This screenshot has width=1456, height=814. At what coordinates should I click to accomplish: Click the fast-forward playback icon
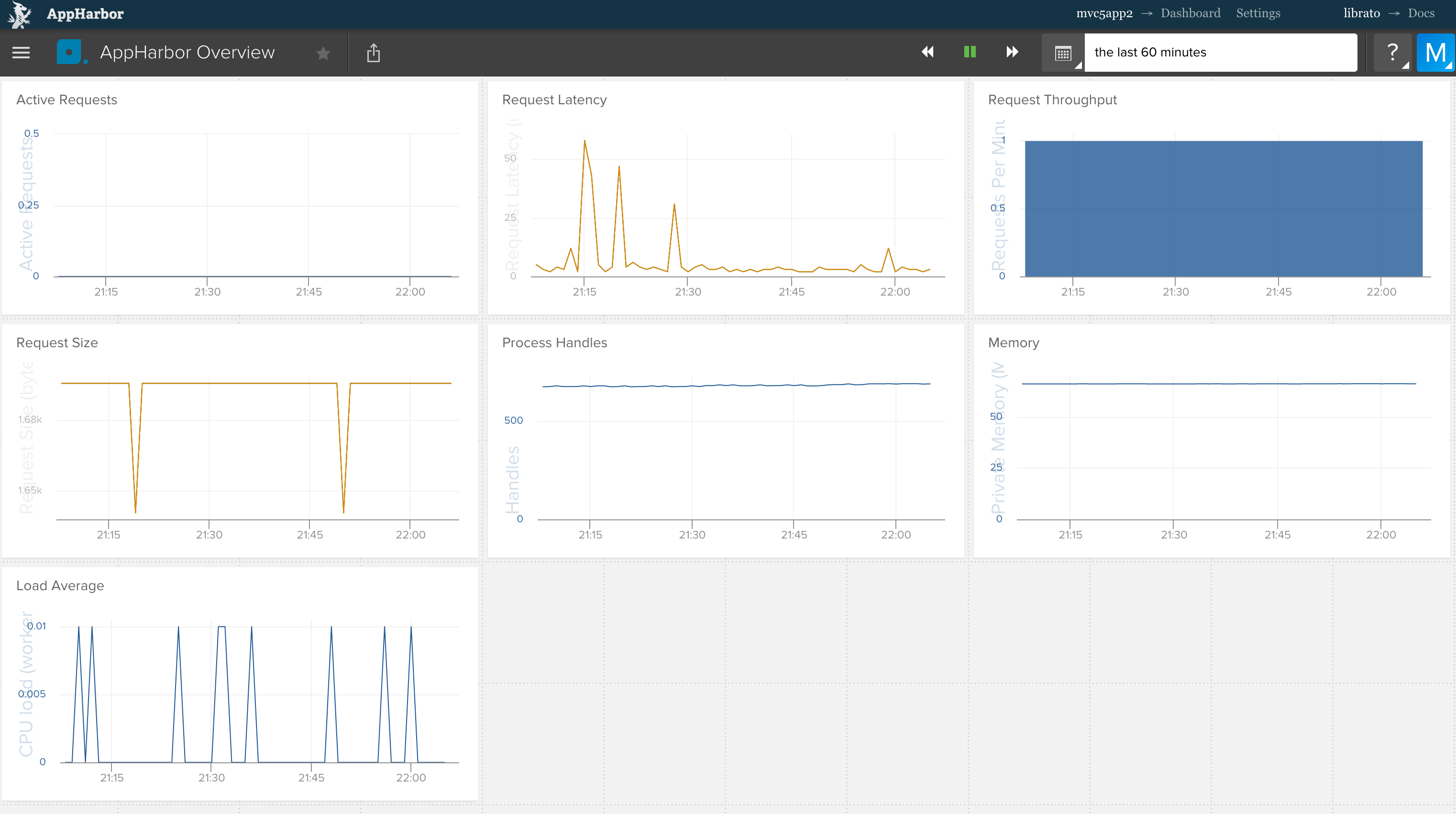[x=1011, y=53]
